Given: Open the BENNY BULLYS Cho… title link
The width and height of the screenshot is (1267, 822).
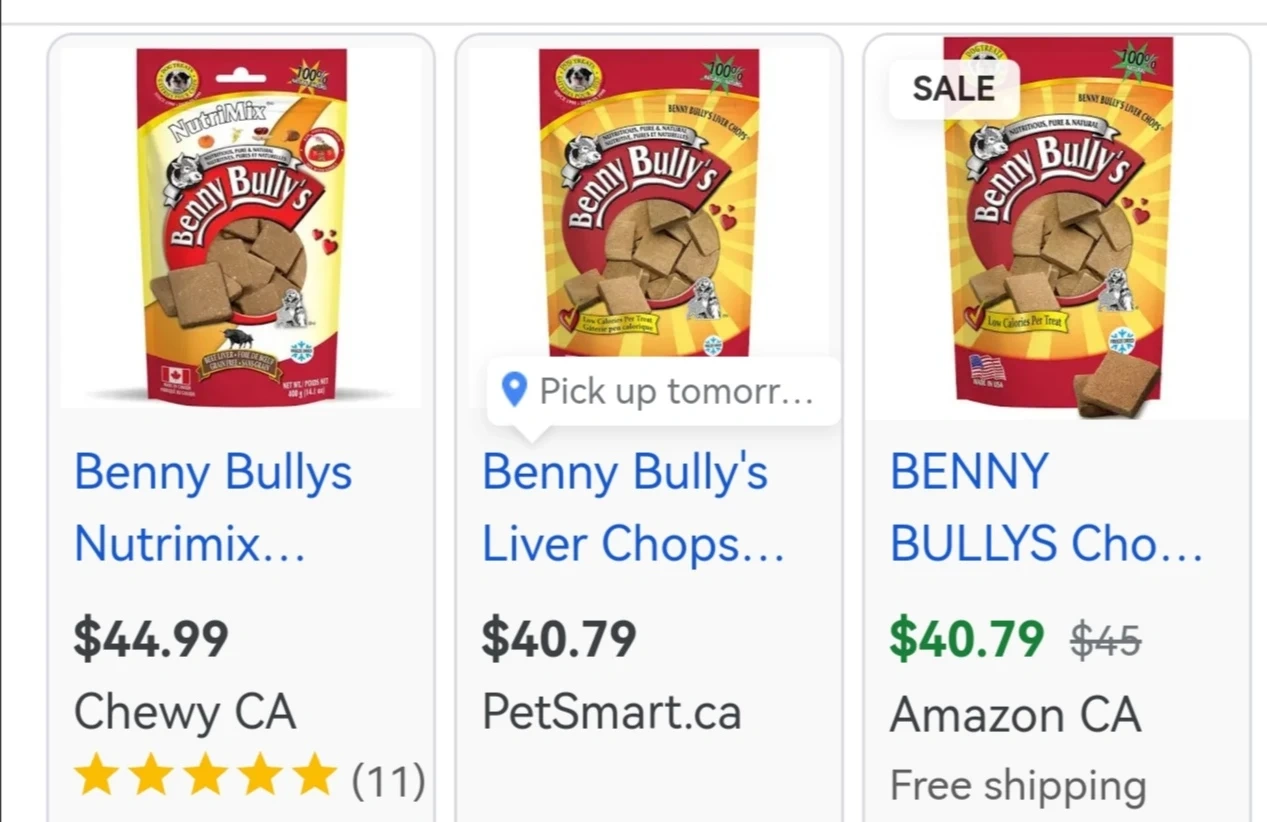Looking at the screenshot, I should [x=1045, y=508].
